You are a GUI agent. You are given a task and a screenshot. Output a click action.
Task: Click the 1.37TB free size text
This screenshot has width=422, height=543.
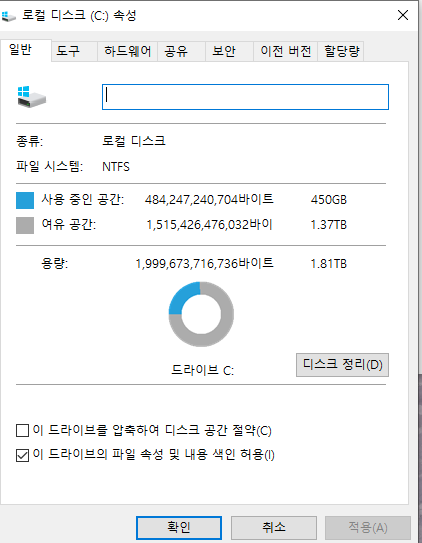coord(329,225)
